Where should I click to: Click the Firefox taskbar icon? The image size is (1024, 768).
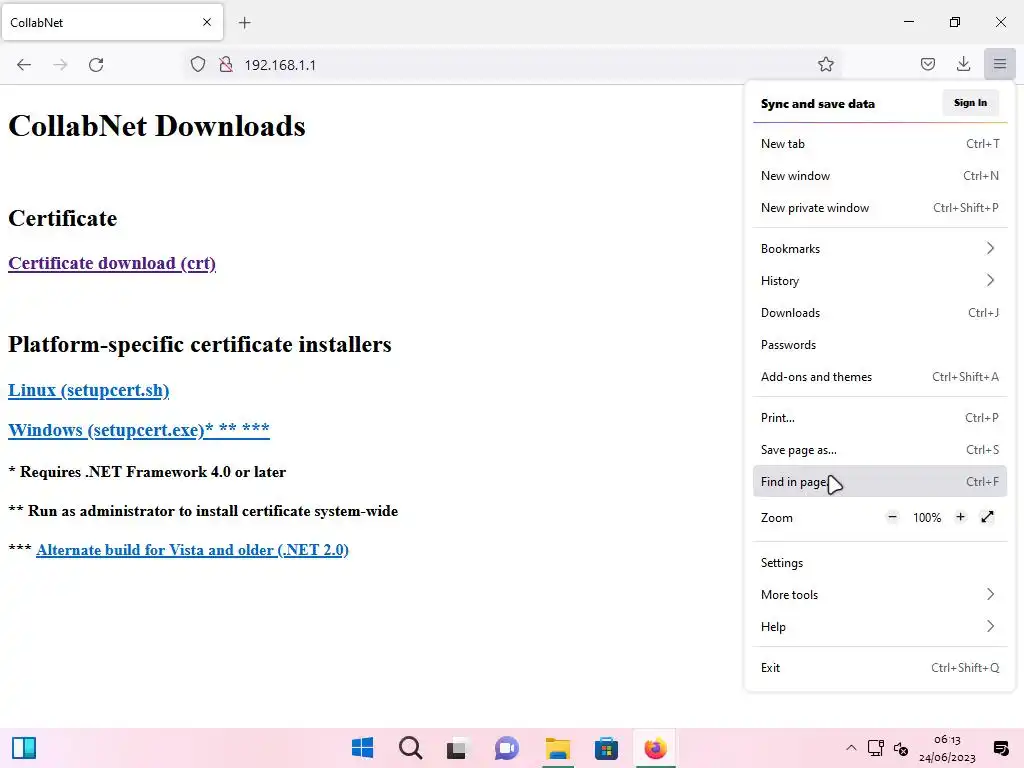point(655,748)
